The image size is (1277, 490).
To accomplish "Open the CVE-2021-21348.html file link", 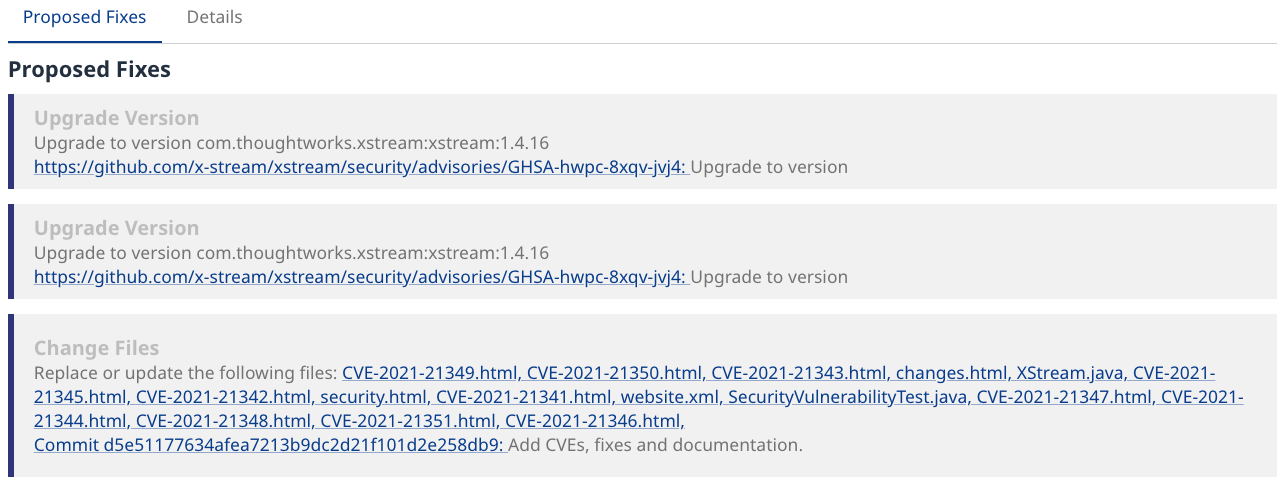I will [x=225, y=421].
